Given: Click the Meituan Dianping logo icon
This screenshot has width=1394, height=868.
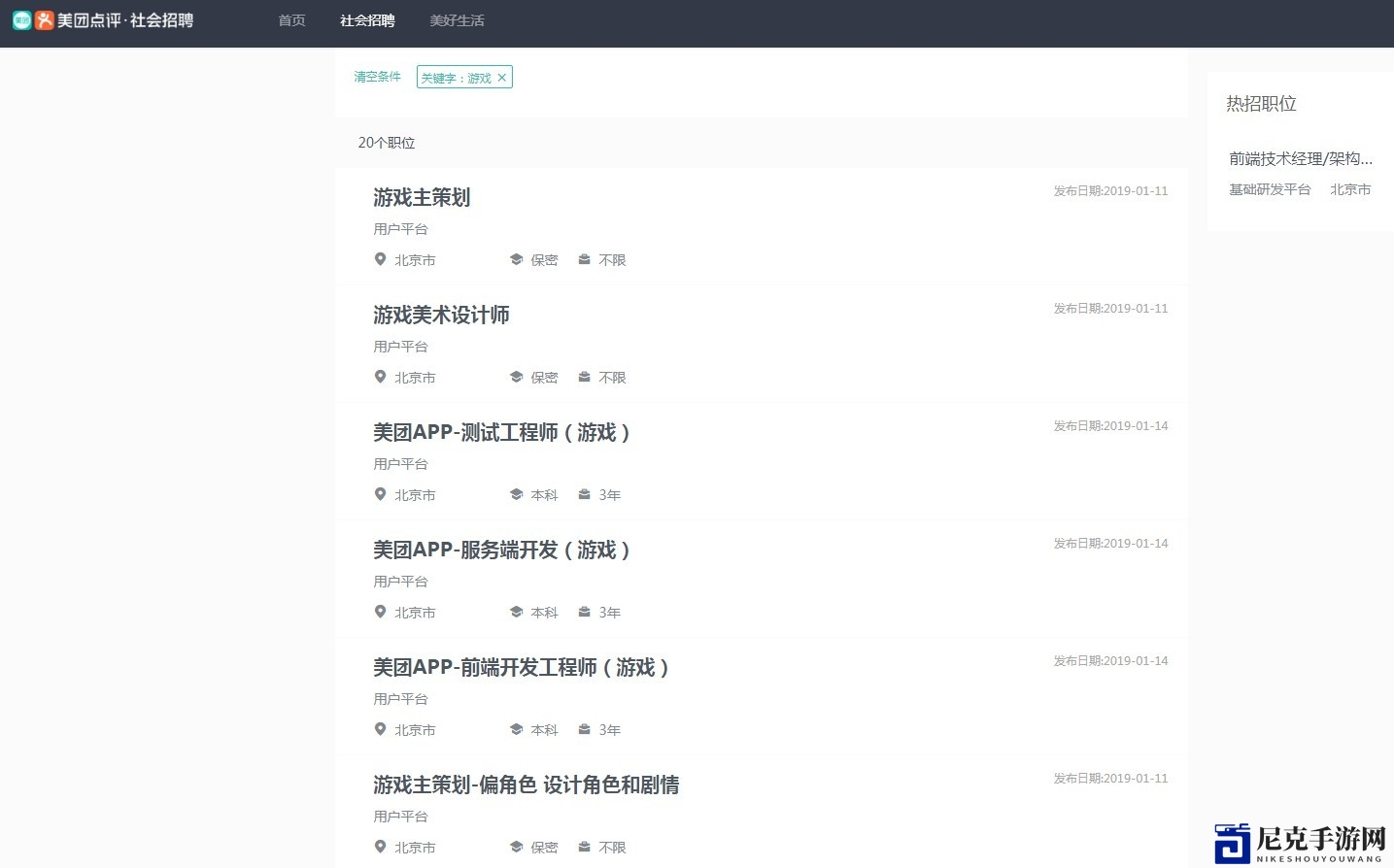Looking at the screenshot, I should pos(33,20).
